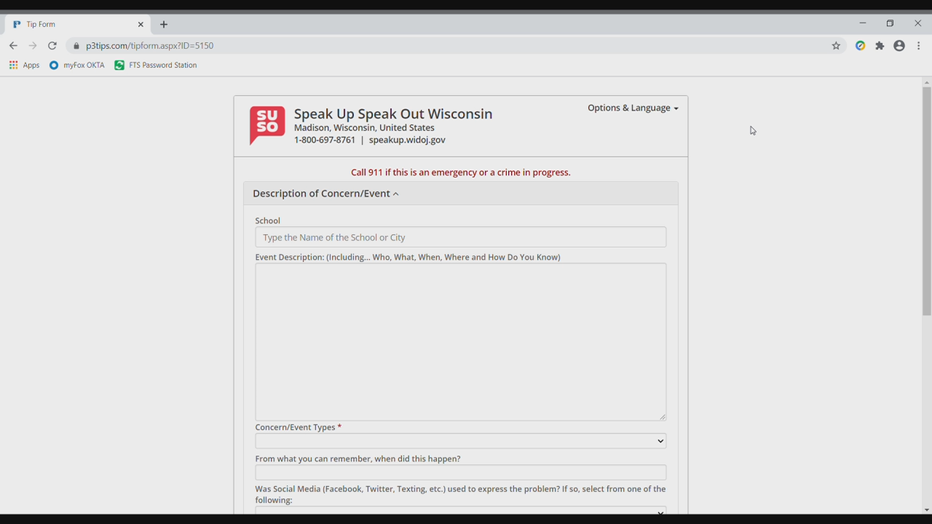Open the Options & Language dropdown
932x524 pixels.
[632, 108]
